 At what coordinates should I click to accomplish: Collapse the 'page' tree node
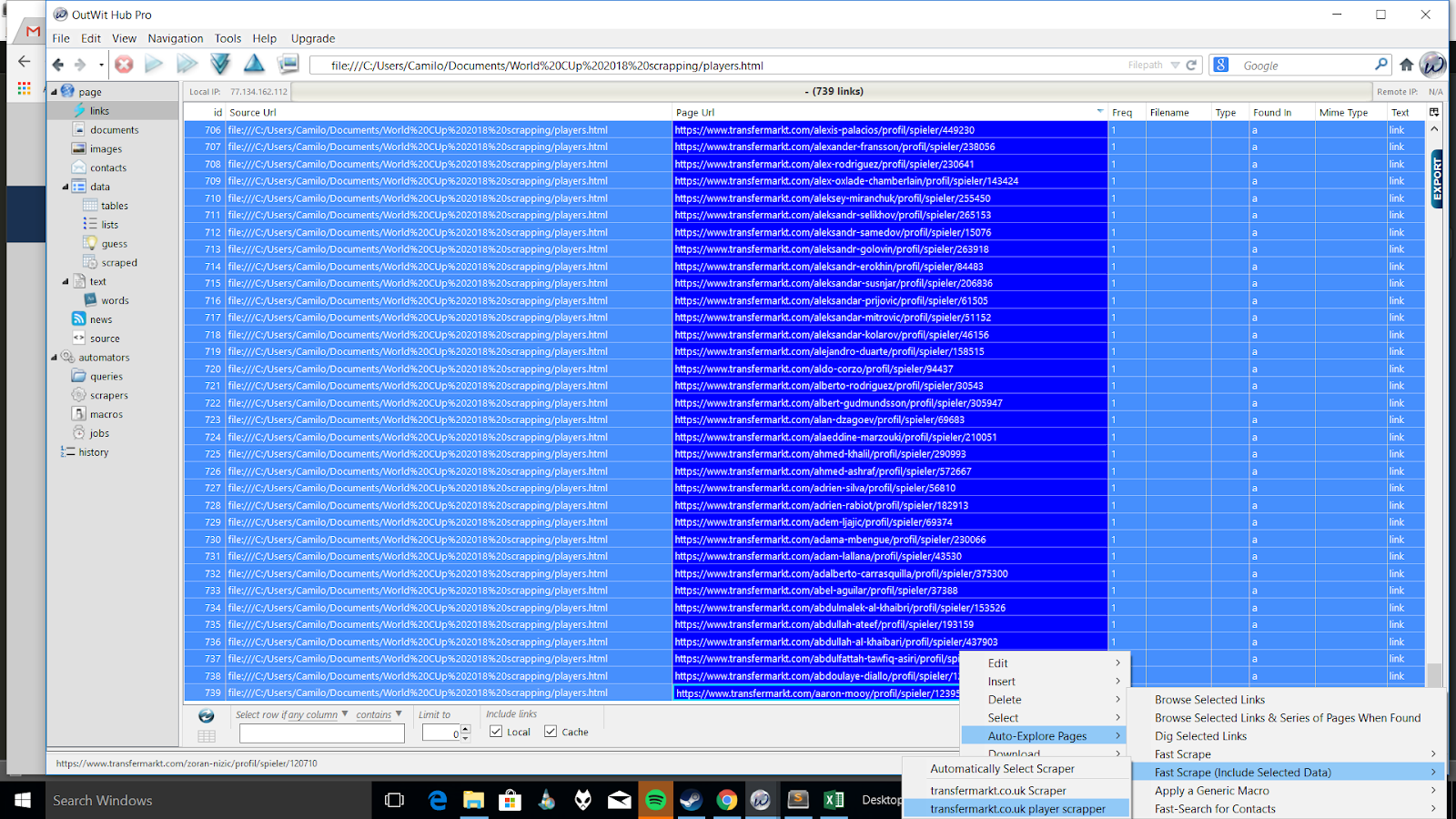[x=54, y=91]
